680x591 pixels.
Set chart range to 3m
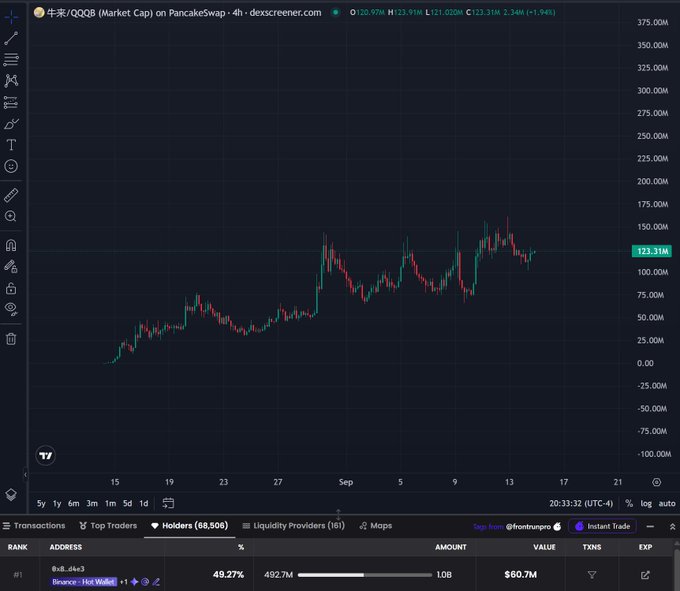(92, 503)
